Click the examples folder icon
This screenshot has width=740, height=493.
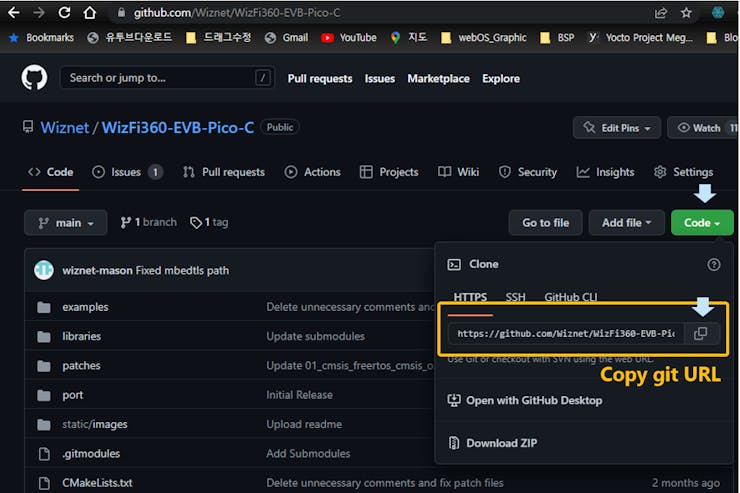[44, 308]
